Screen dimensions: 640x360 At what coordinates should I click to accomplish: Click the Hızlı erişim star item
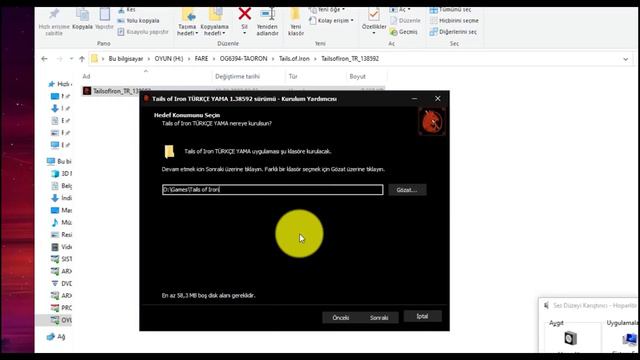pyautogui.click(x=60, y=84)
